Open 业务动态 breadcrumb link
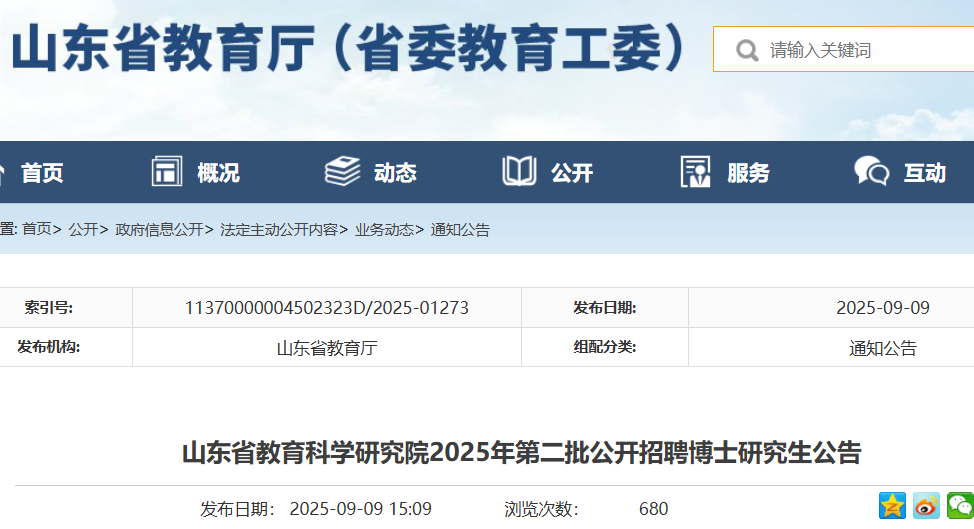 pyautogui.click(x=384, y=230)
